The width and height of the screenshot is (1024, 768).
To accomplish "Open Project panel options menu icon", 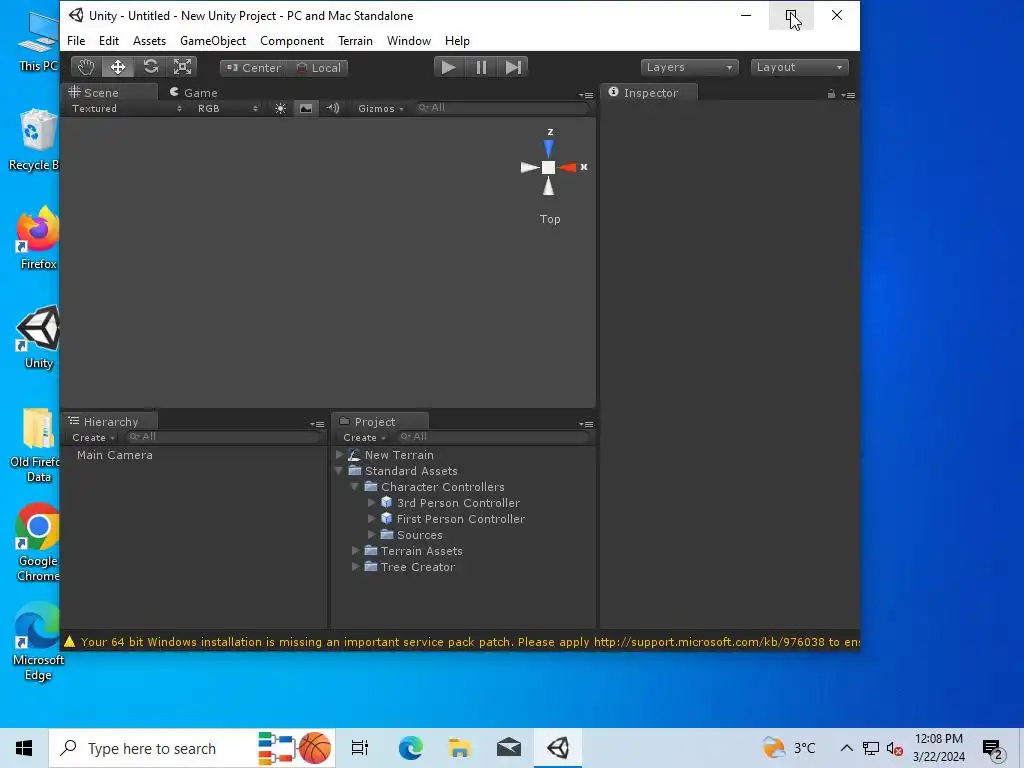I will 586,424.
